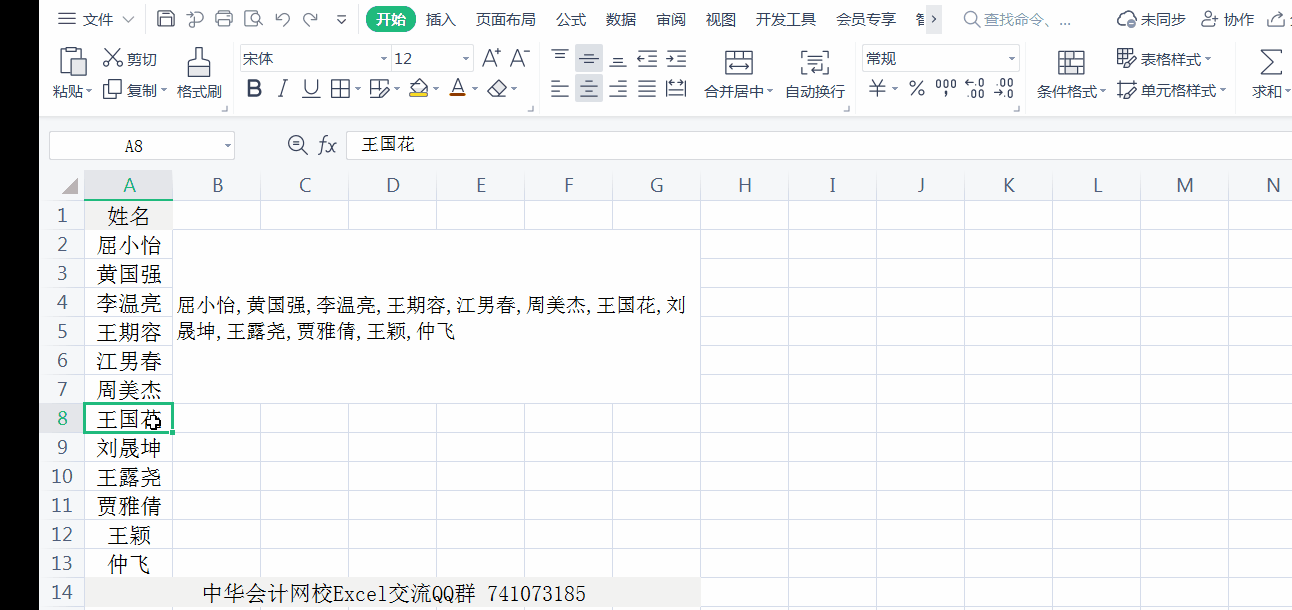Increase font size with A+ icon

coord(491,59)
